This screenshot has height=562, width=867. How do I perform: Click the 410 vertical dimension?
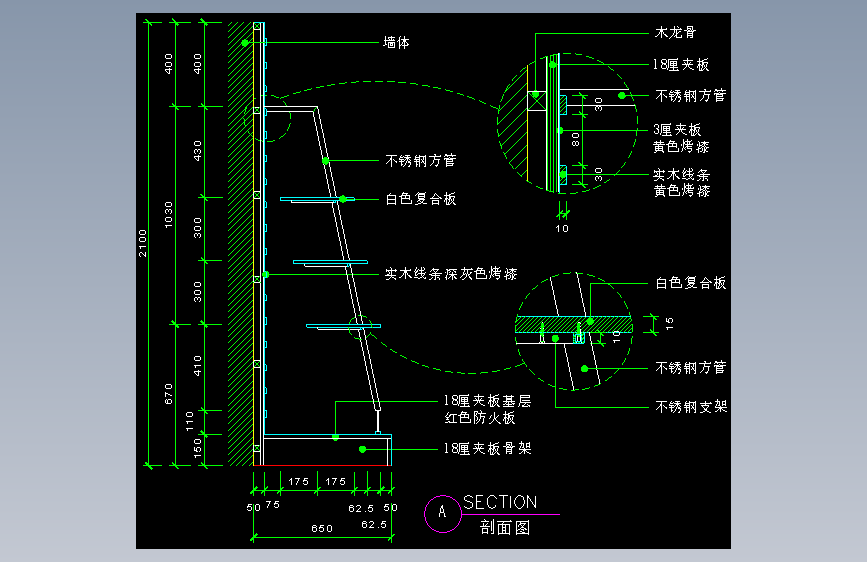click(197, 366)
